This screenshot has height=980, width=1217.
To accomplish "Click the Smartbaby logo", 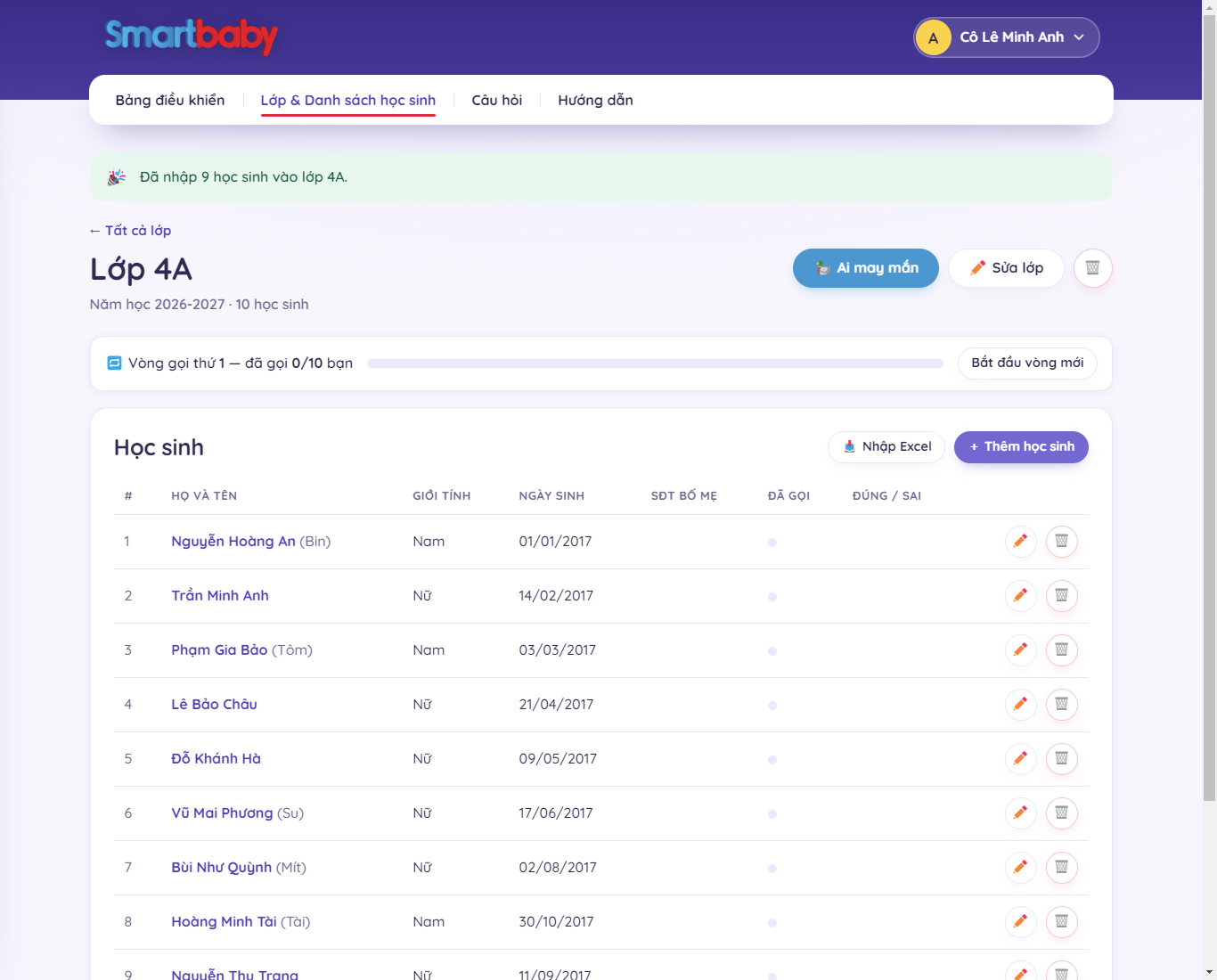I will click(192, 37).
